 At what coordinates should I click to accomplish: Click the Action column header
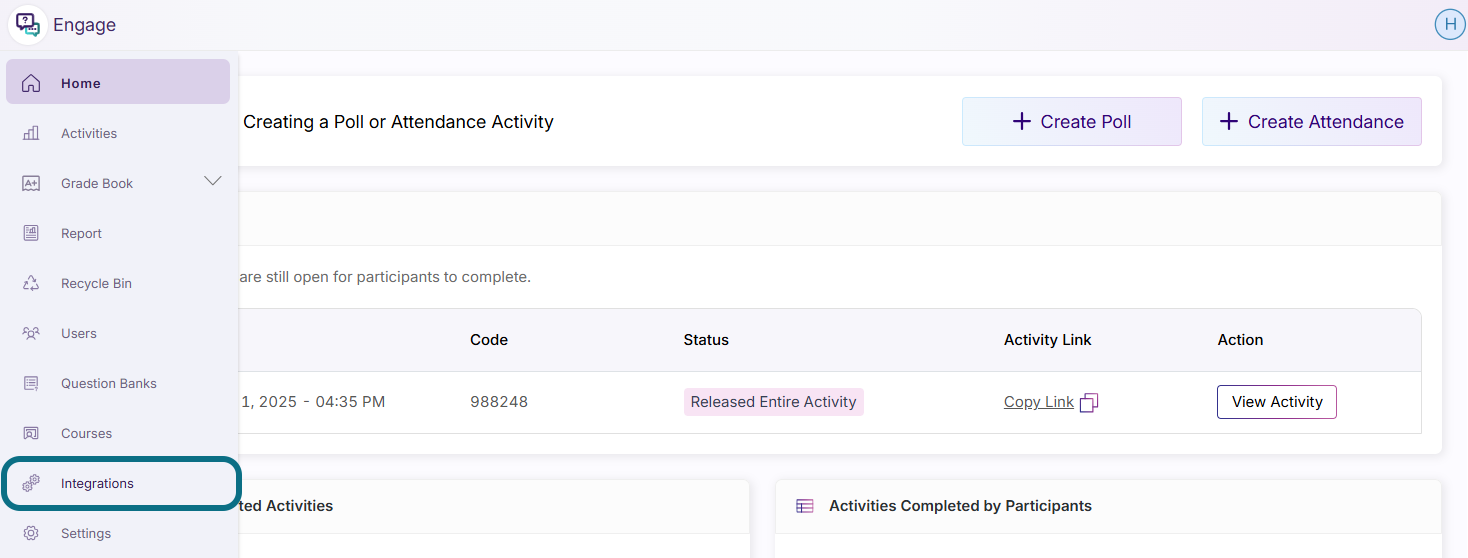coord(1240,340)
